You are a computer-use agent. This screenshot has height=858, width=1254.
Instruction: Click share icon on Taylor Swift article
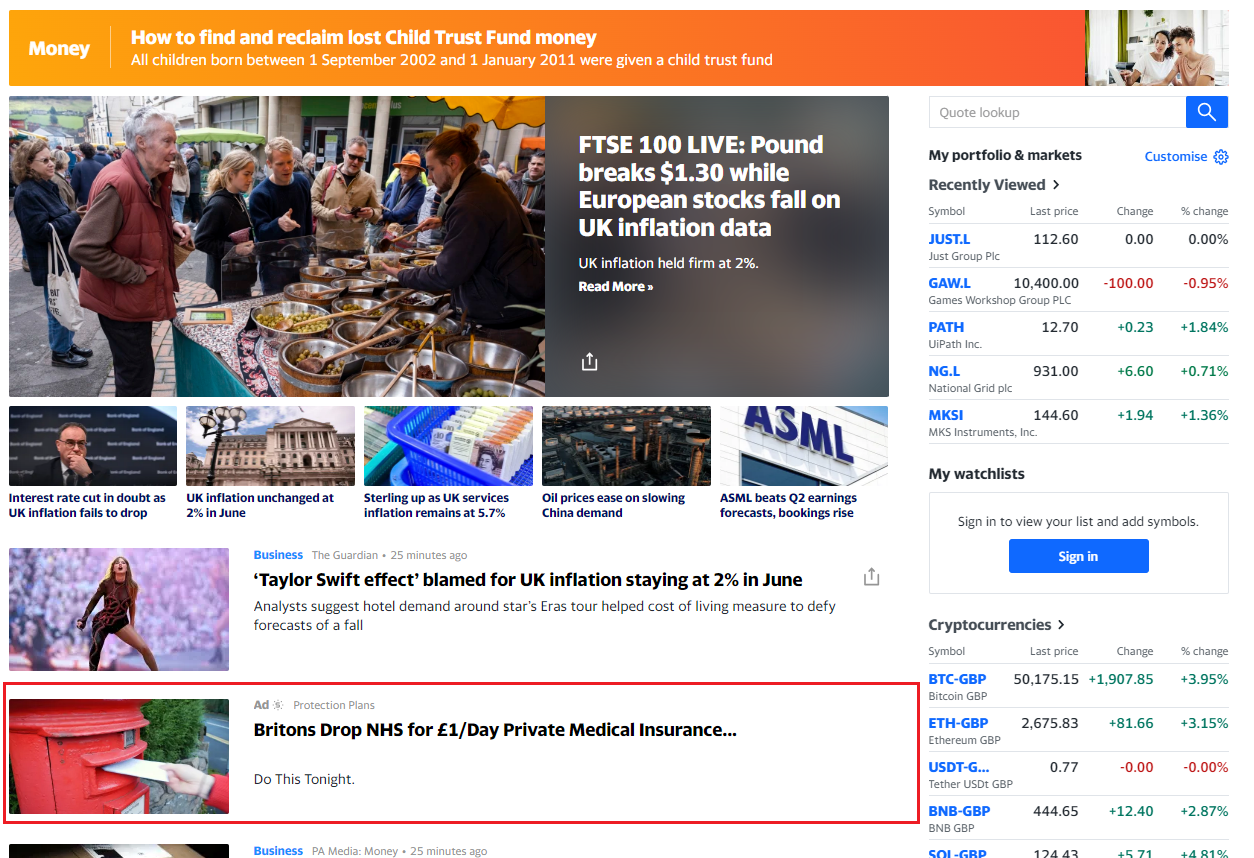point(871,577)
